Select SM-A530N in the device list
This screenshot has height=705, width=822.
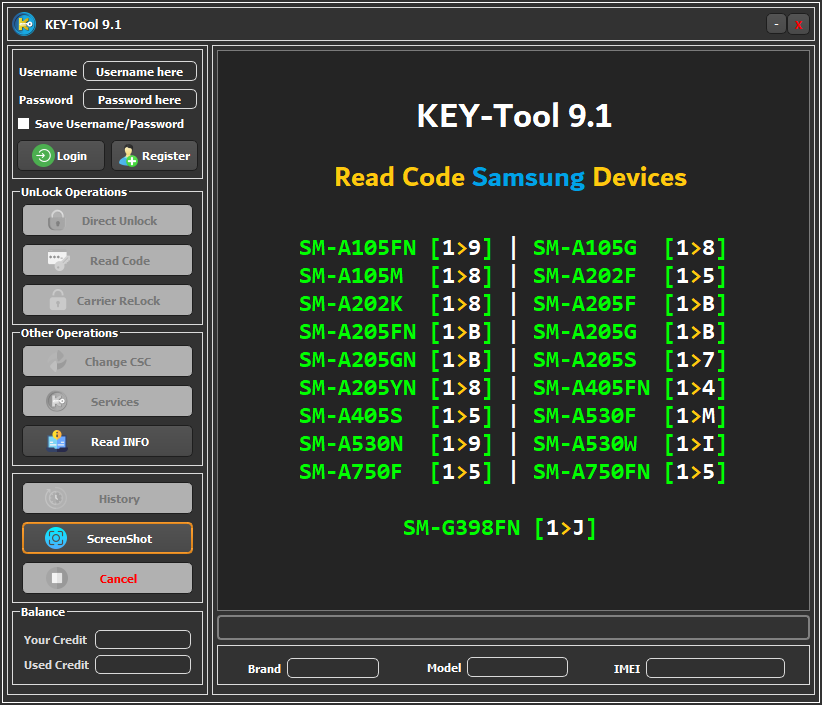[351, 444]
